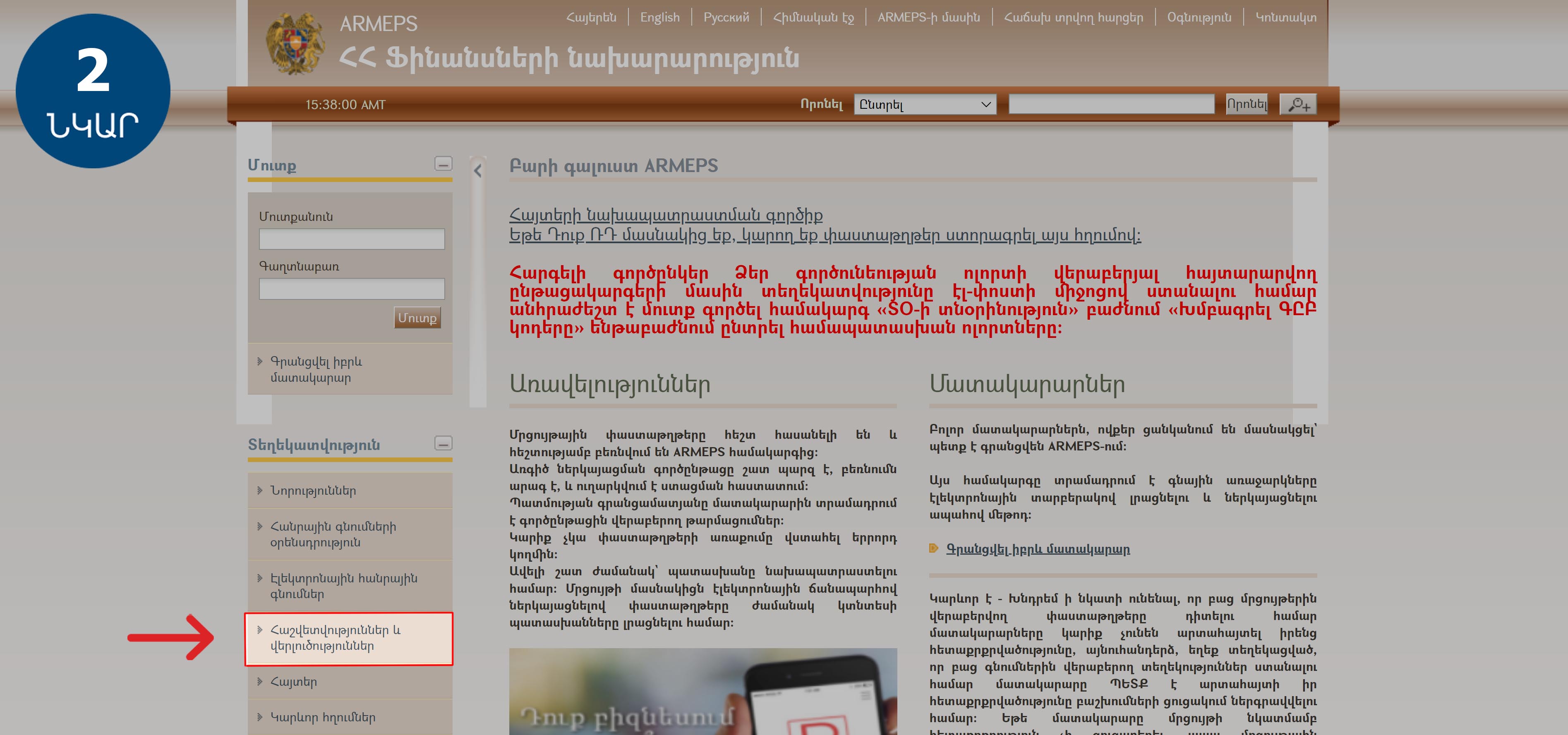
Task: Go to Հիմնական էջ home page
Action: (x=813, y=17)
